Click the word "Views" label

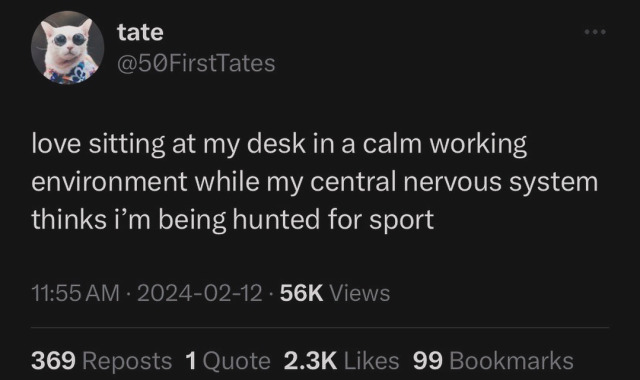pyautogui.click(x=360, y=293)
